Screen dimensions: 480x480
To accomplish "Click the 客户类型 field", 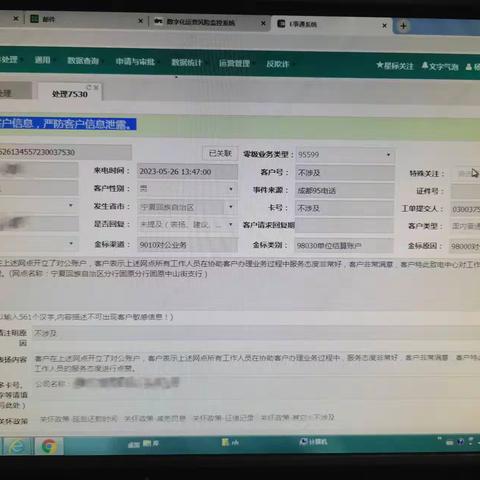I will coord(466,226).
